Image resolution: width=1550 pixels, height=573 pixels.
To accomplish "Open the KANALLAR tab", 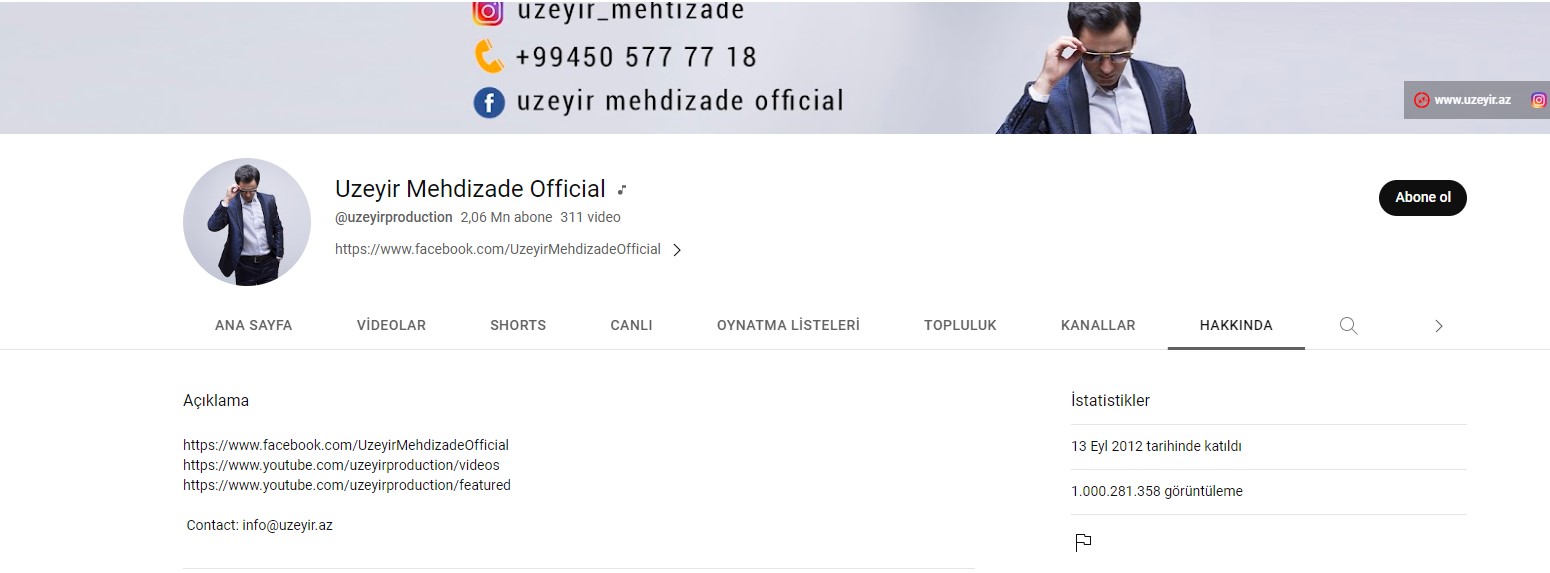I will [1098, 325].
